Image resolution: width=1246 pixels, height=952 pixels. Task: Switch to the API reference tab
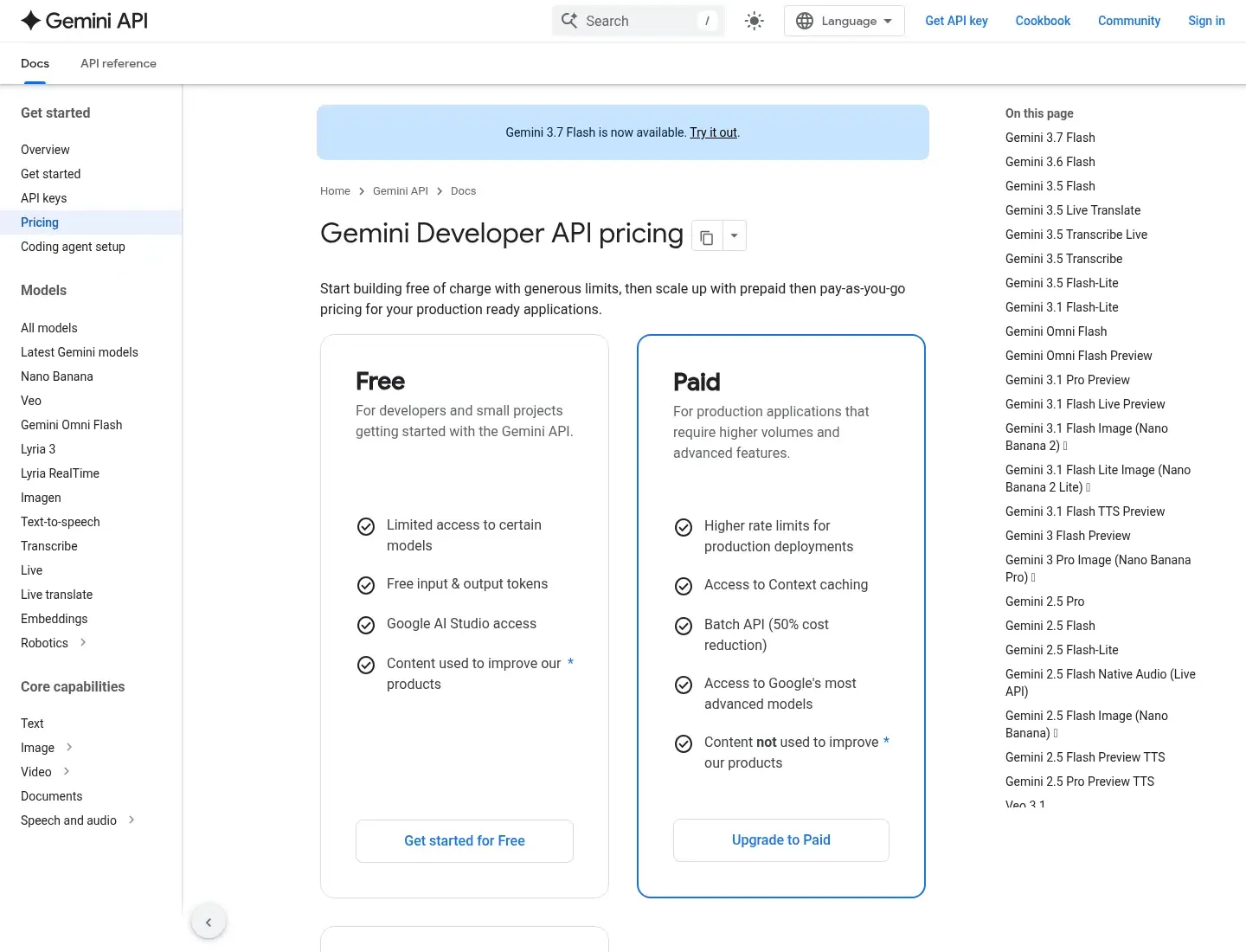click(119, 63)
